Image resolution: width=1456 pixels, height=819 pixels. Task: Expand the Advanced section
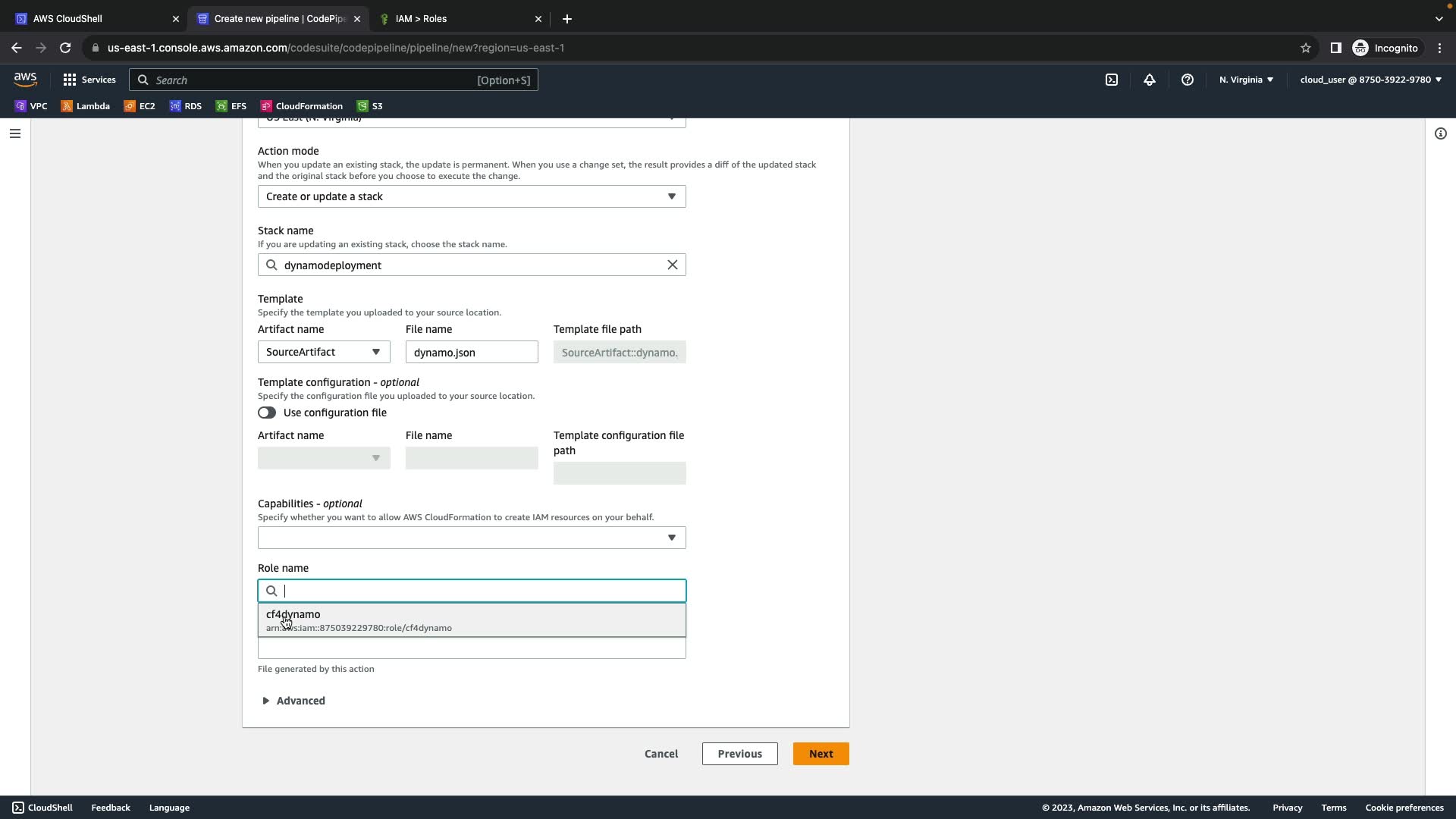(x=293, y=701)
